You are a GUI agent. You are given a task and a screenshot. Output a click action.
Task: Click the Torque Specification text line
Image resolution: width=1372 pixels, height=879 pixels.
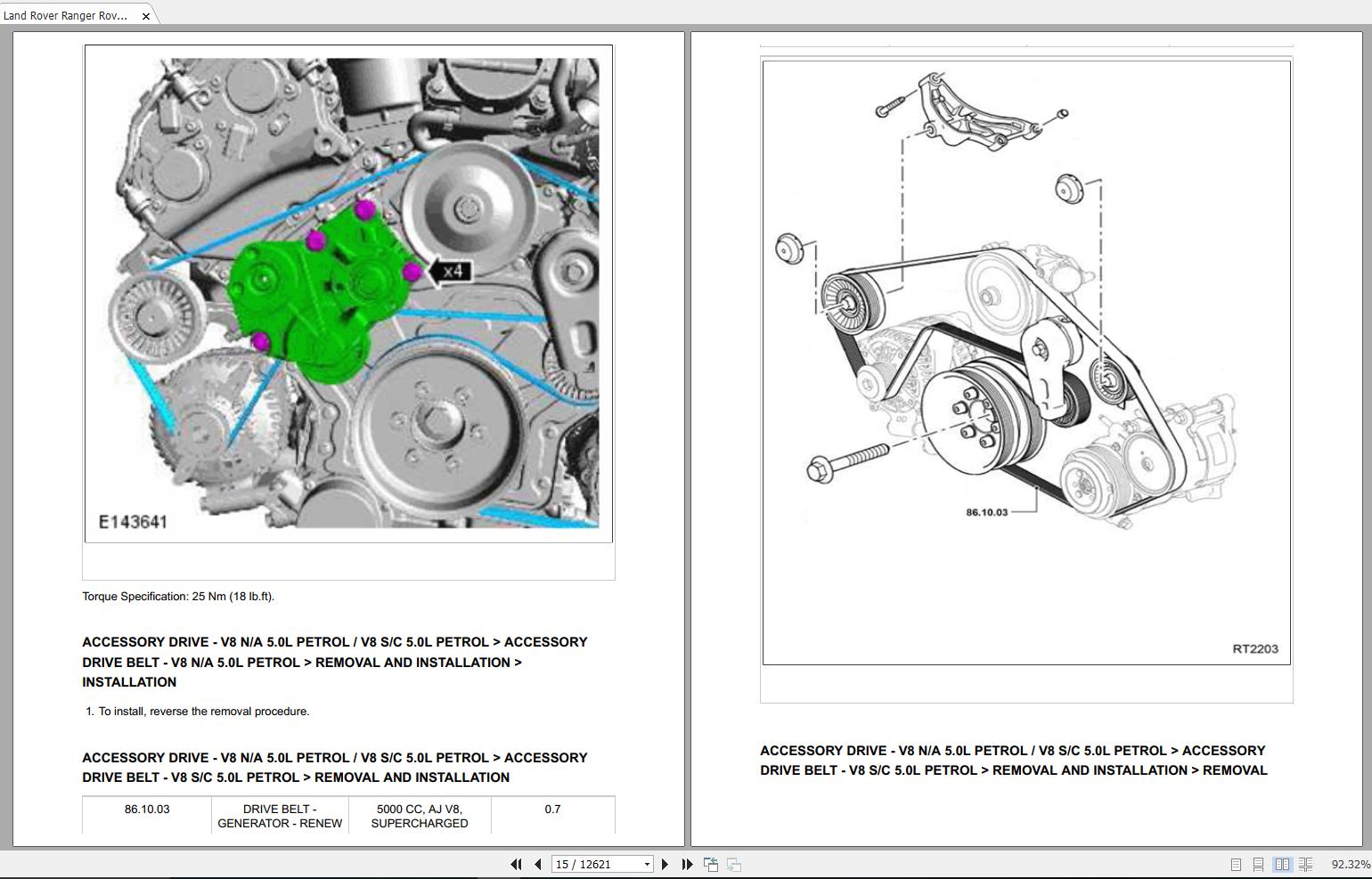178,597
